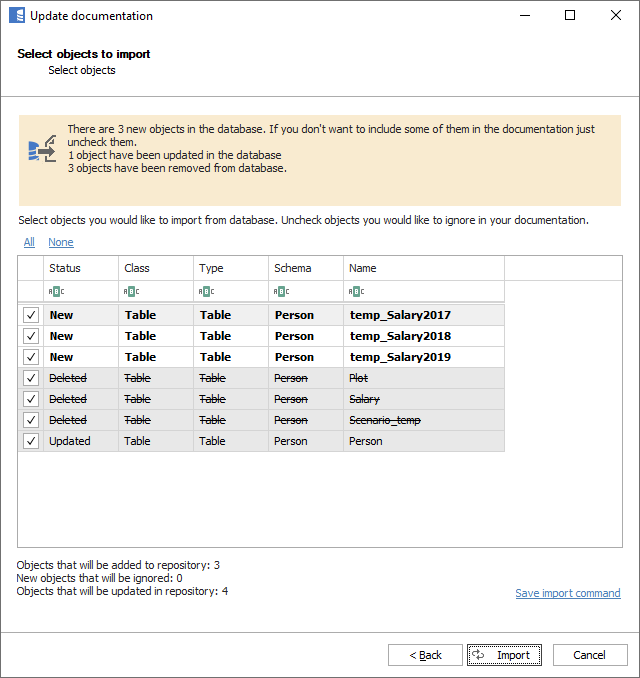The width and height of the screenshot is (640, 678).
Task: Click the Schema column filter icon
Action: coord(281,292)
